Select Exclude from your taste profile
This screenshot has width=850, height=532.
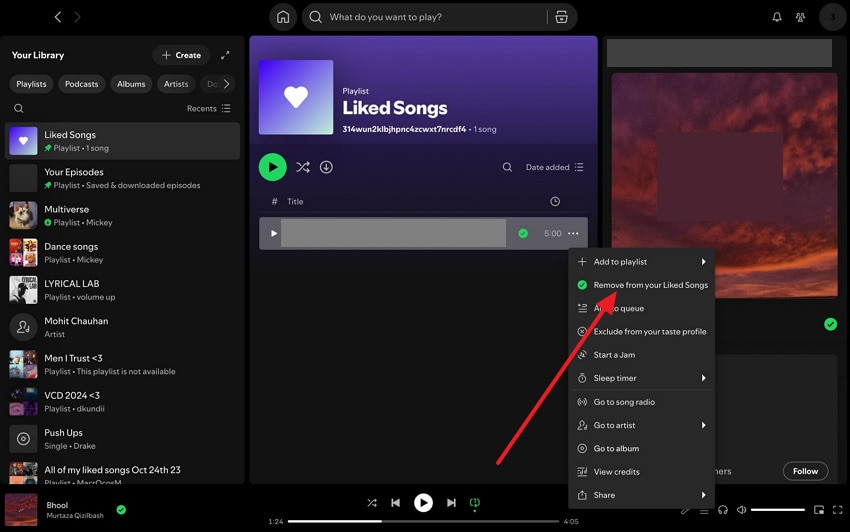642,332
